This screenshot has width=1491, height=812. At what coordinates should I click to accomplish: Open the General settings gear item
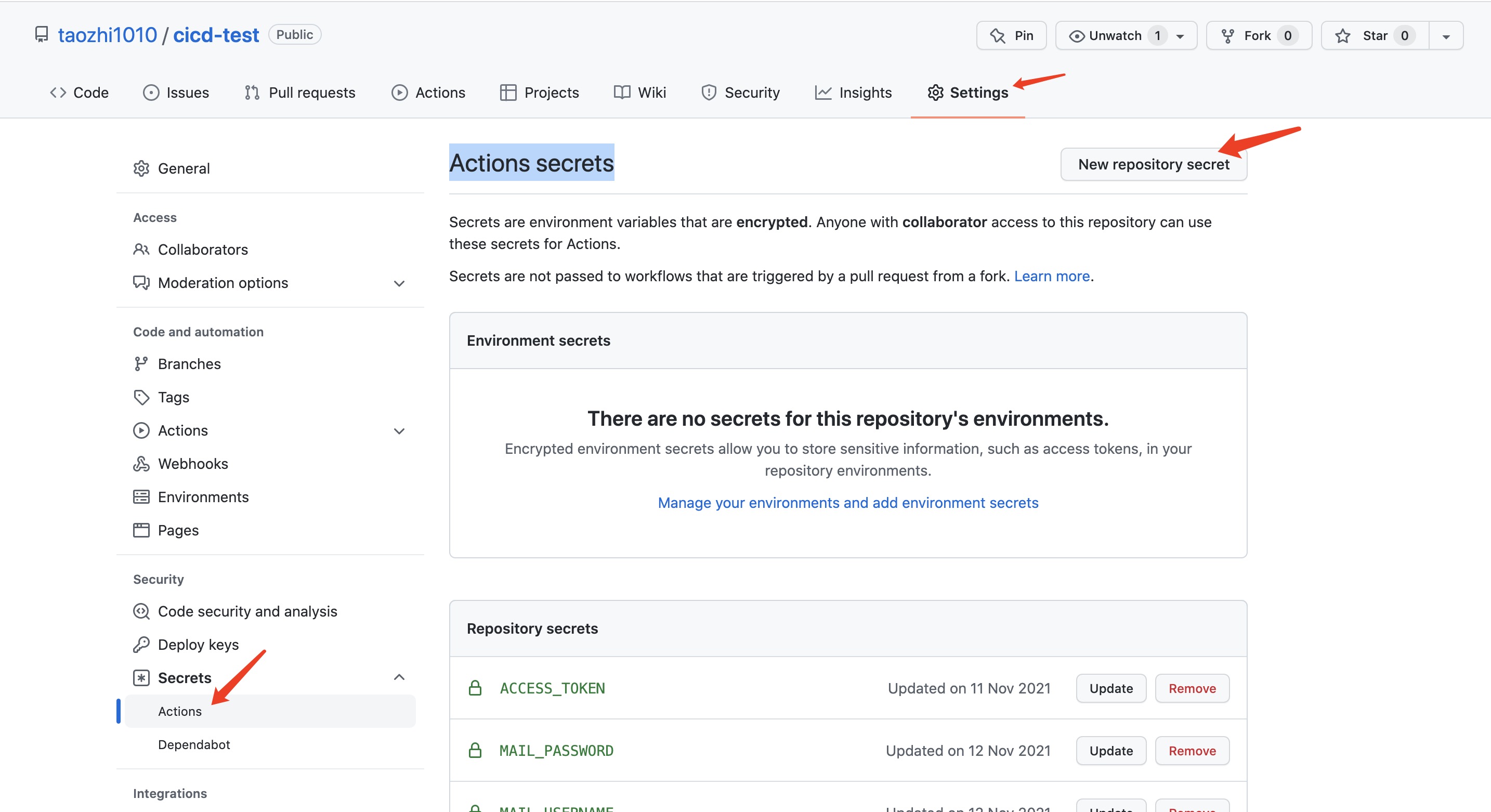(184, 168)
